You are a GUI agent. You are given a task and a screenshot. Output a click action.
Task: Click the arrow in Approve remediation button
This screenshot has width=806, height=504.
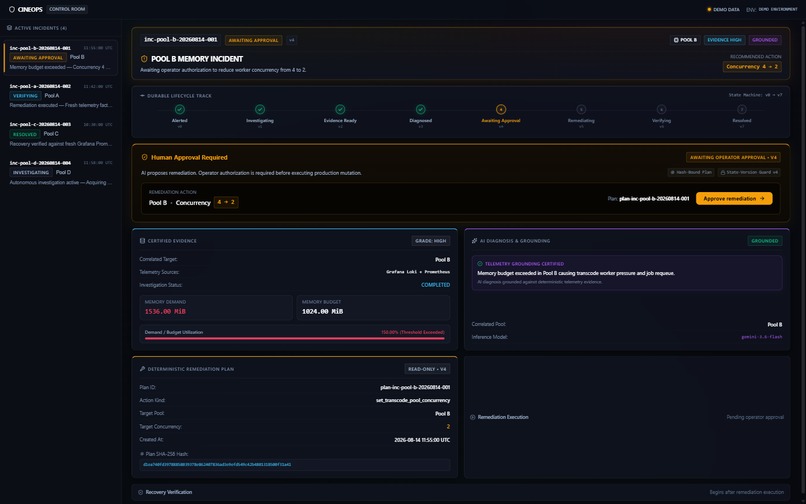click(x=762, y=199)
